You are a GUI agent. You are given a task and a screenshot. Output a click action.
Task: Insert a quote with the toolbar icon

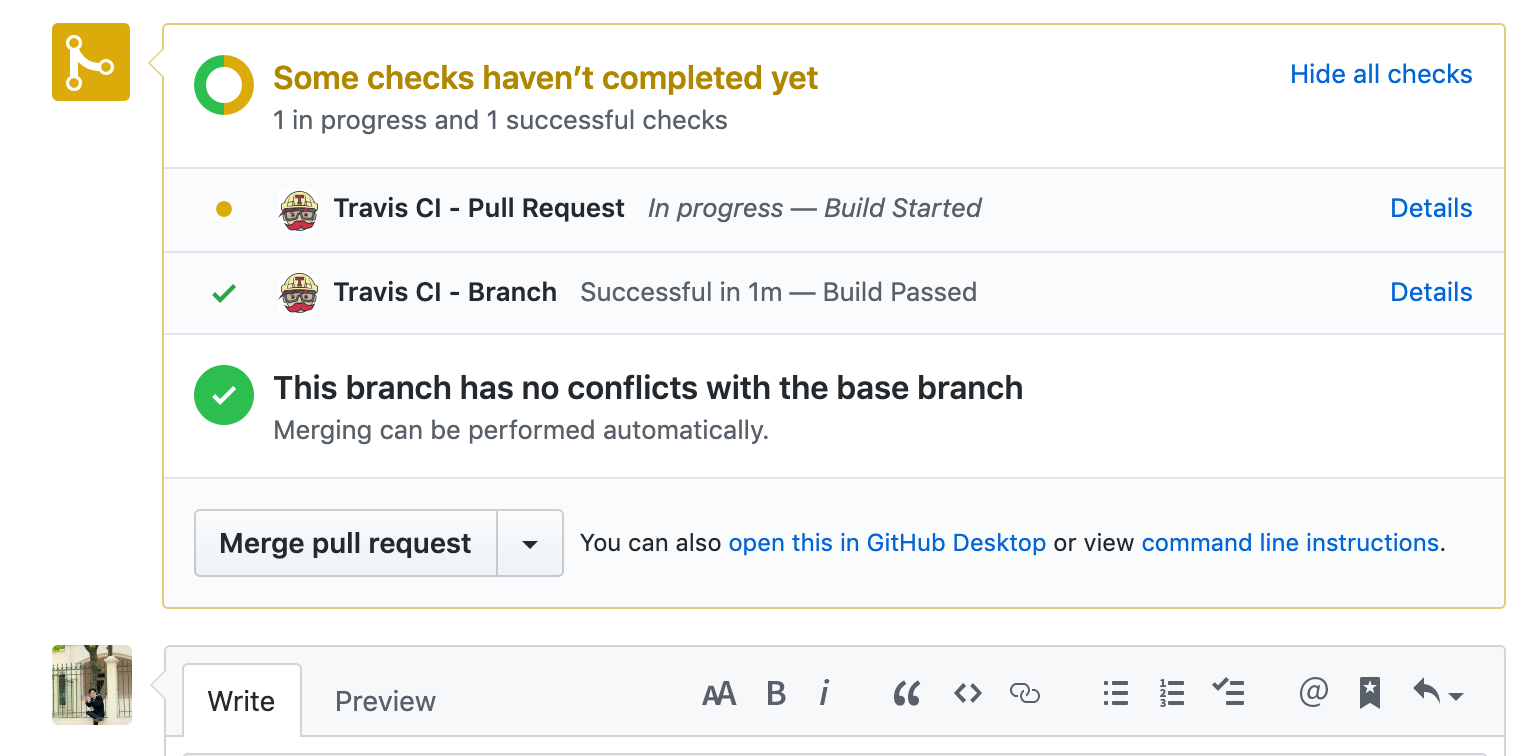point(907,693)
